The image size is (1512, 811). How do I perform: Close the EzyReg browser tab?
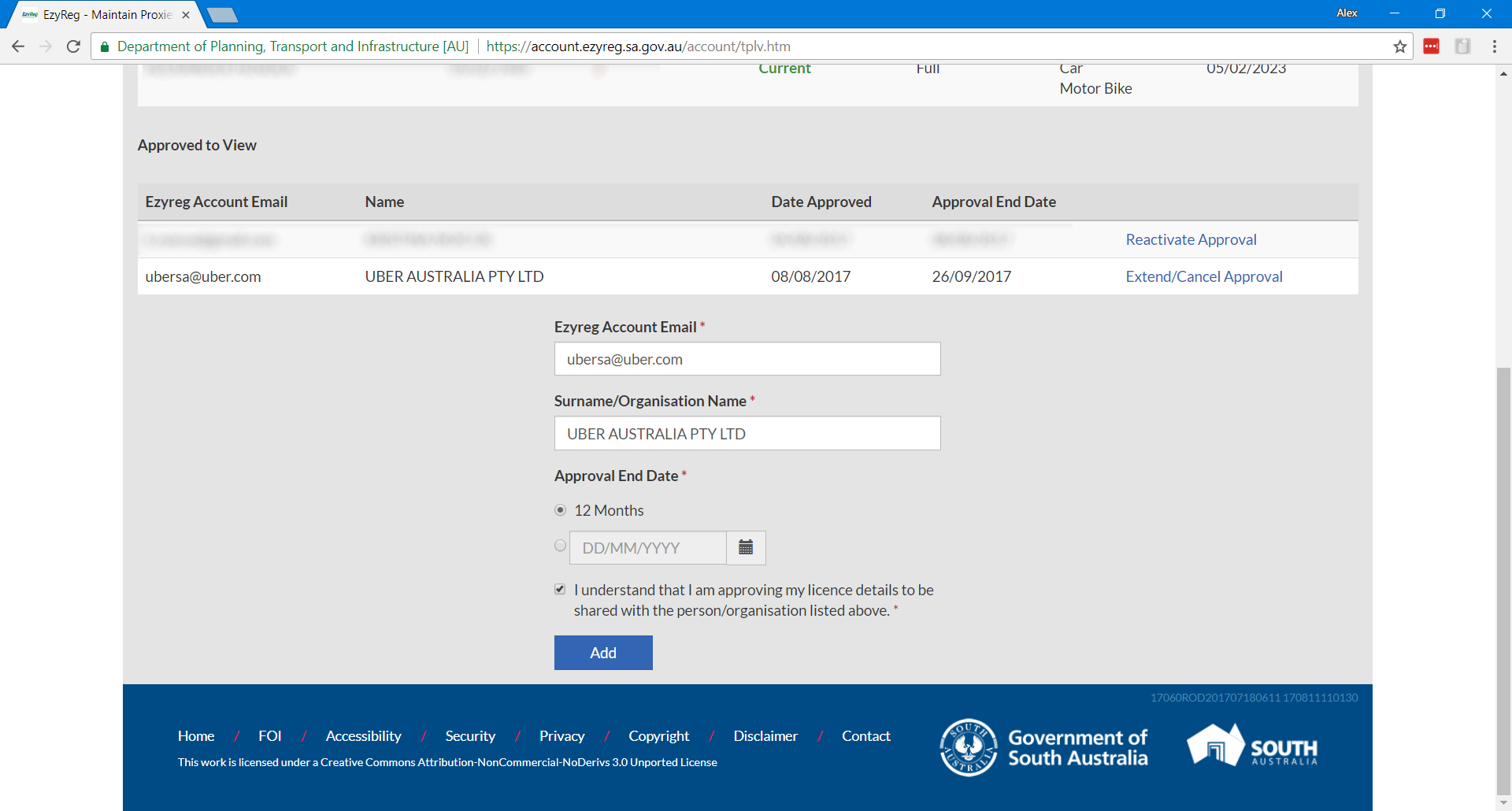186,15
